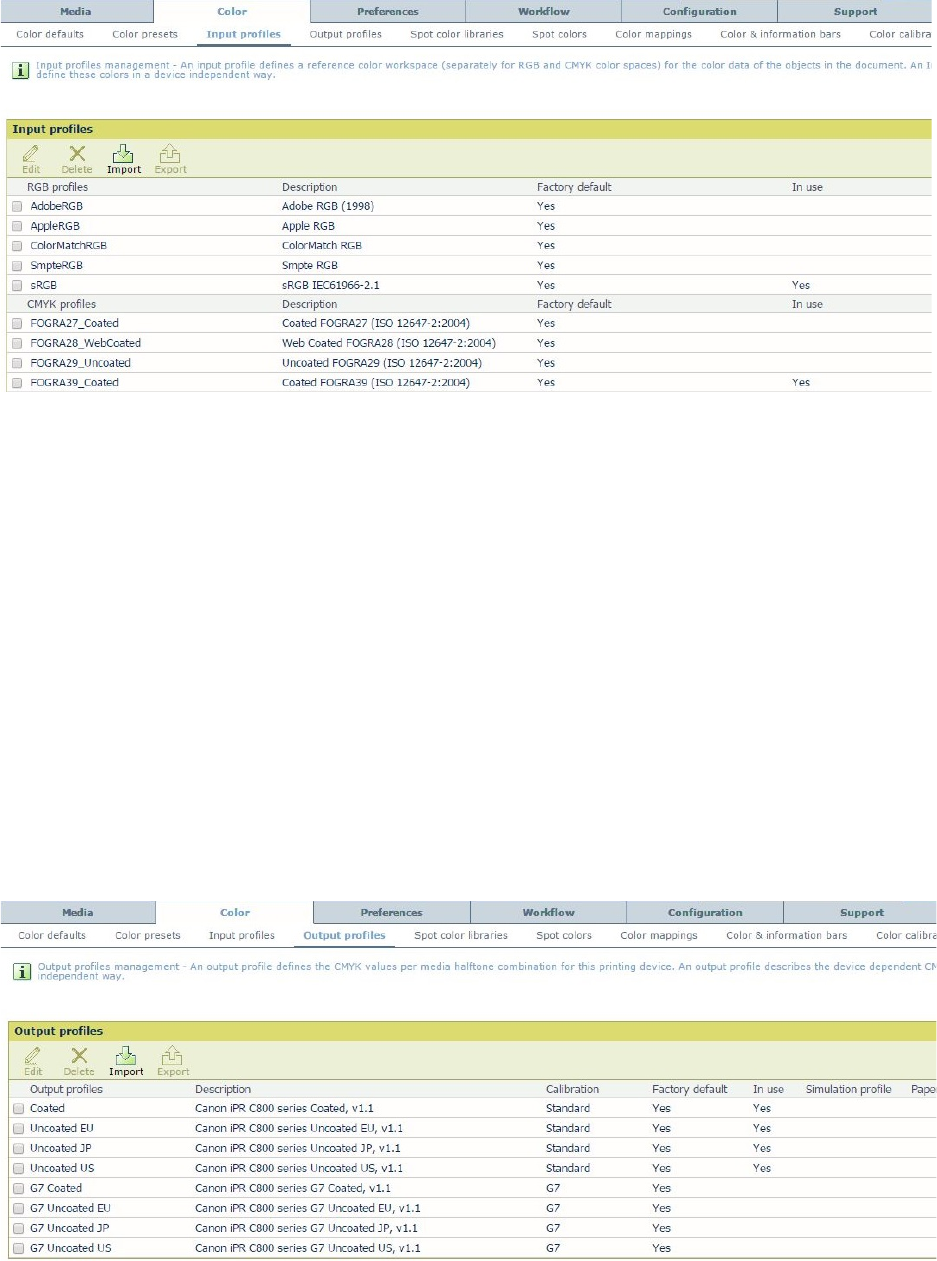Viewport: 937px width, 1261px height.
Task: Click the CMYK profiles header row label
Action: pos(61,304)
